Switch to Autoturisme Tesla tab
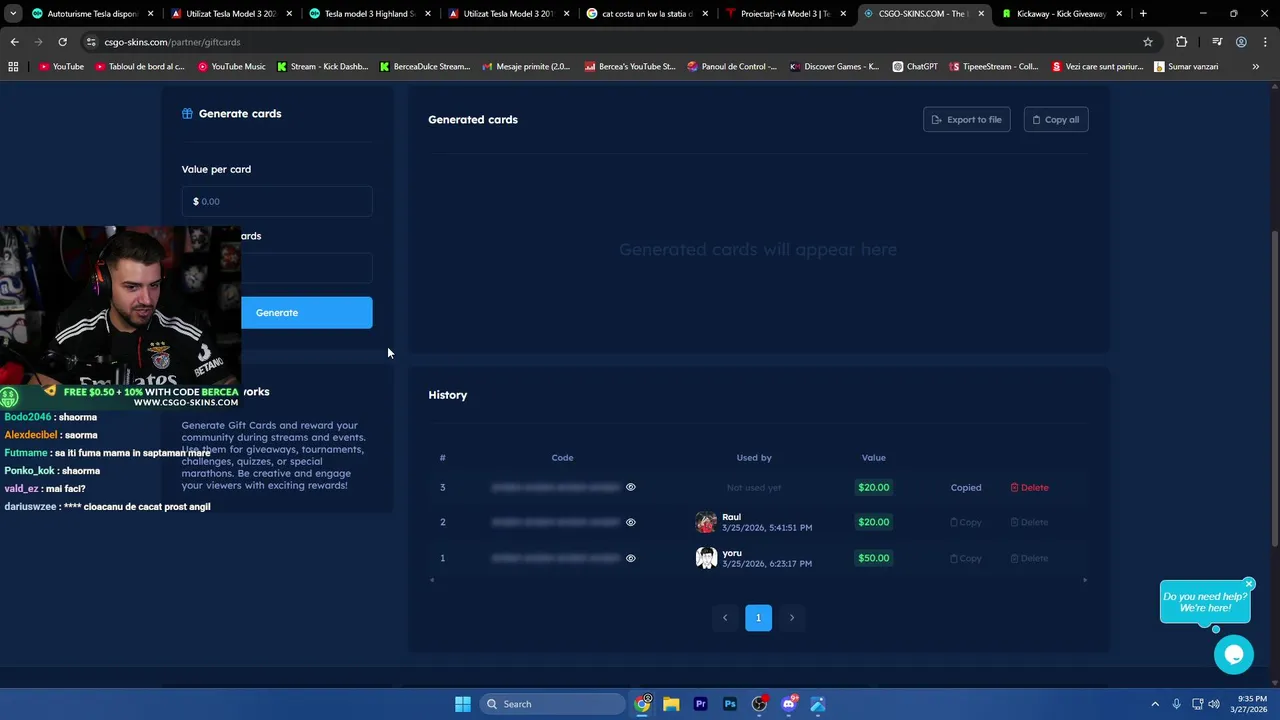Viewport: 1280px width, 720px height. (x=90, y=14)
